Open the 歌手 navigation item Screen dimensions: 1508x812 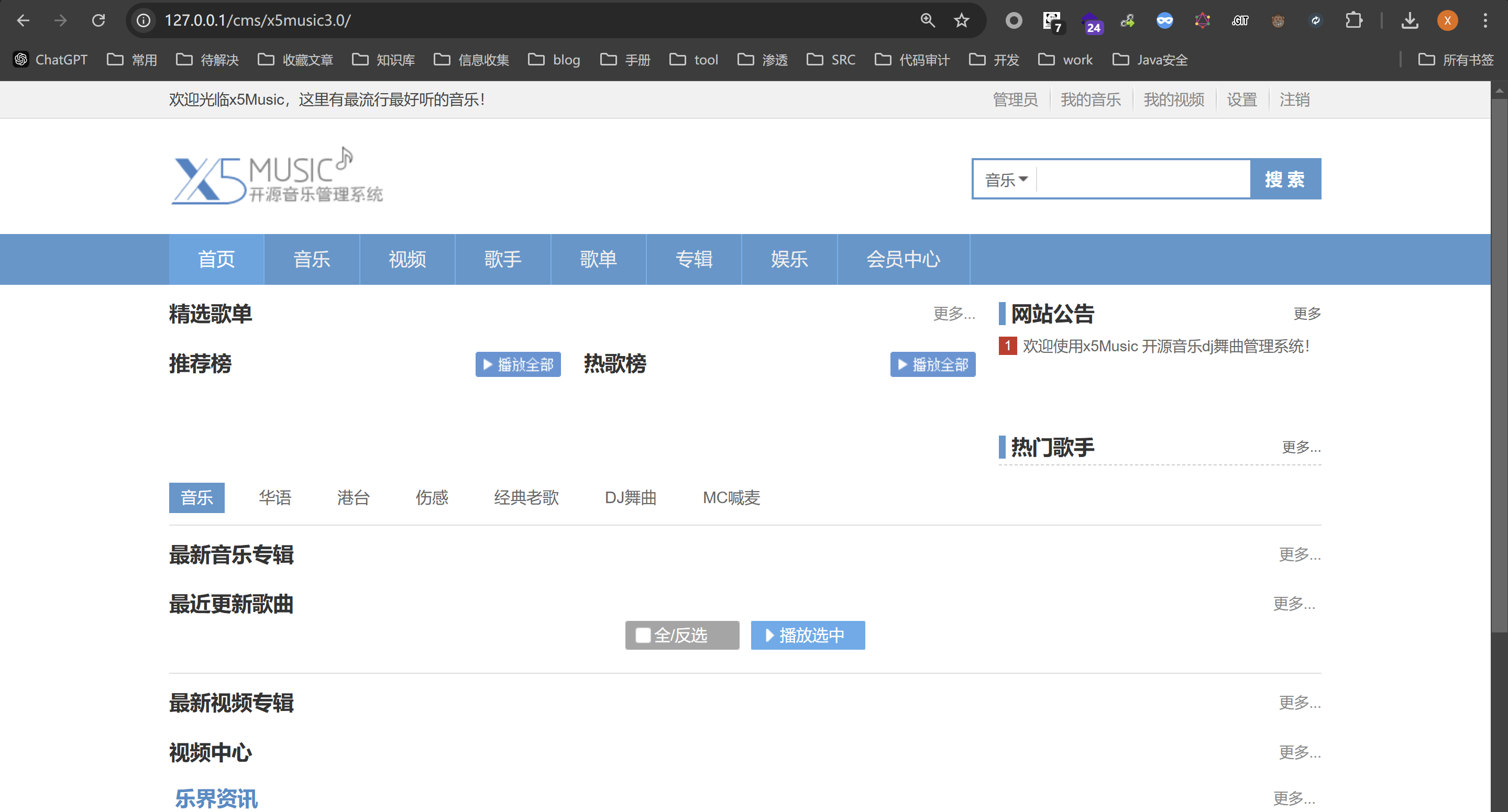tap(503, 259)
